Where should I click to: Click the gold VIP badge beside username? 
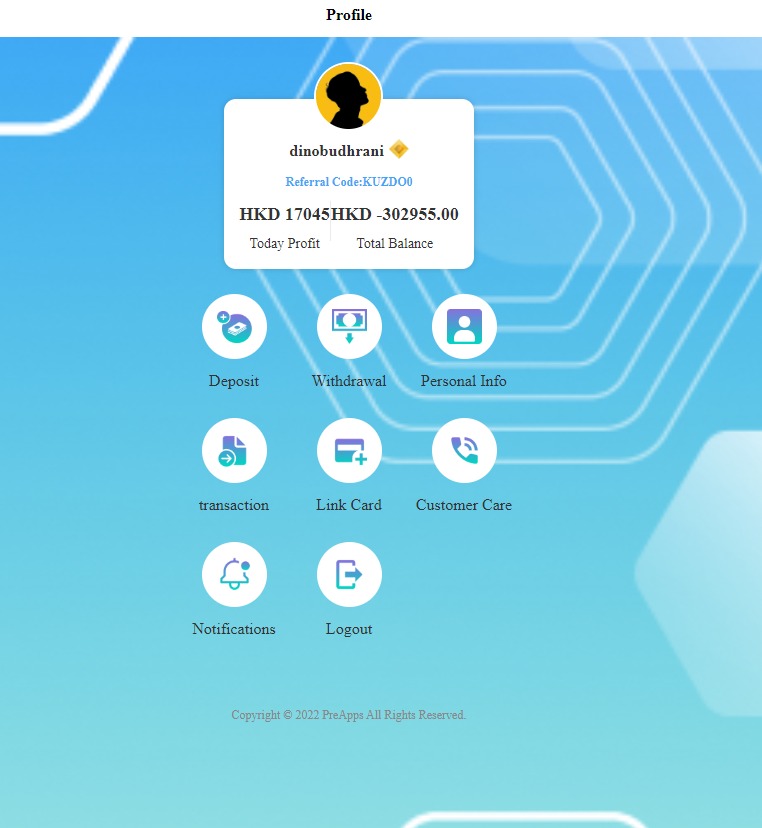[399, 150]
